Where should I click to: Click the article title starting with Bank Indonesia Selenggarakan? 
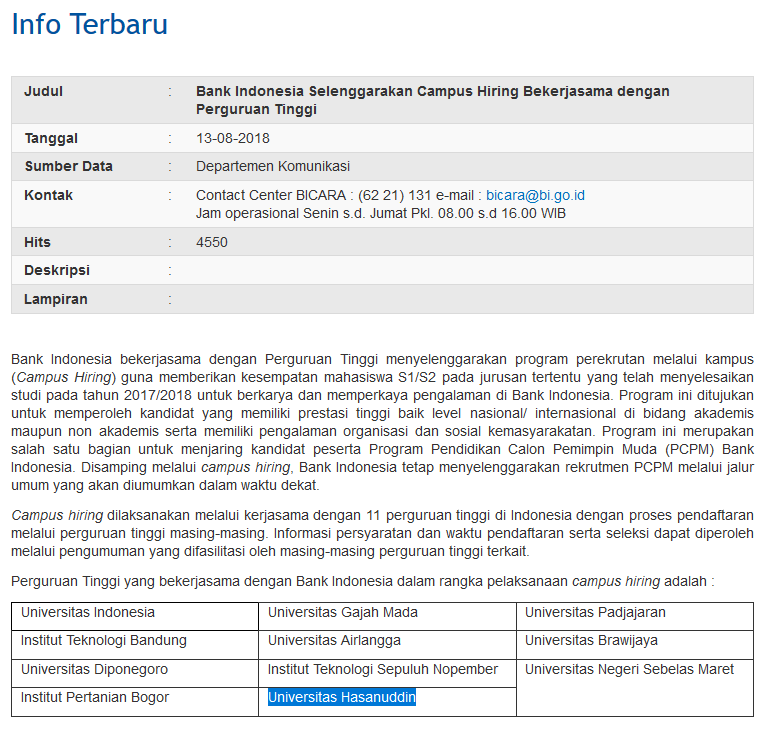pyautogui.click(x=432, y=100)
